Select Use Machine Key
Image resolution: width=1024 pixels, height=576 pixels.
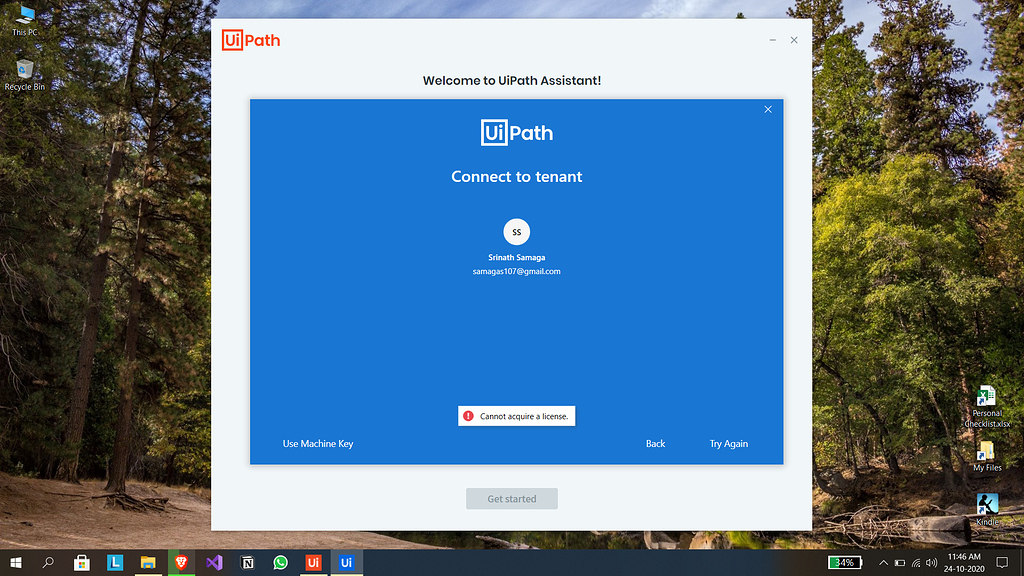pos(317,443)
